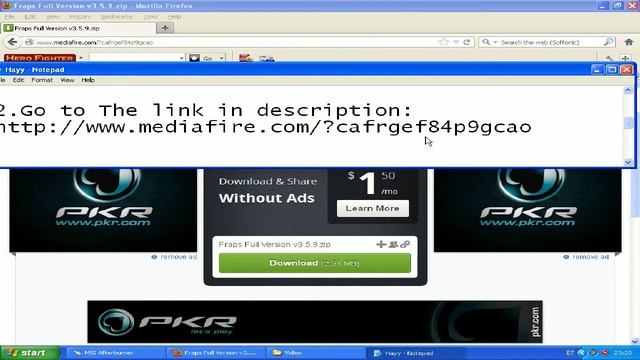Click remove ad link under left PKR ad
Image resolution: width=640 pixels, height=360 pixels.
tap(174, 257)
